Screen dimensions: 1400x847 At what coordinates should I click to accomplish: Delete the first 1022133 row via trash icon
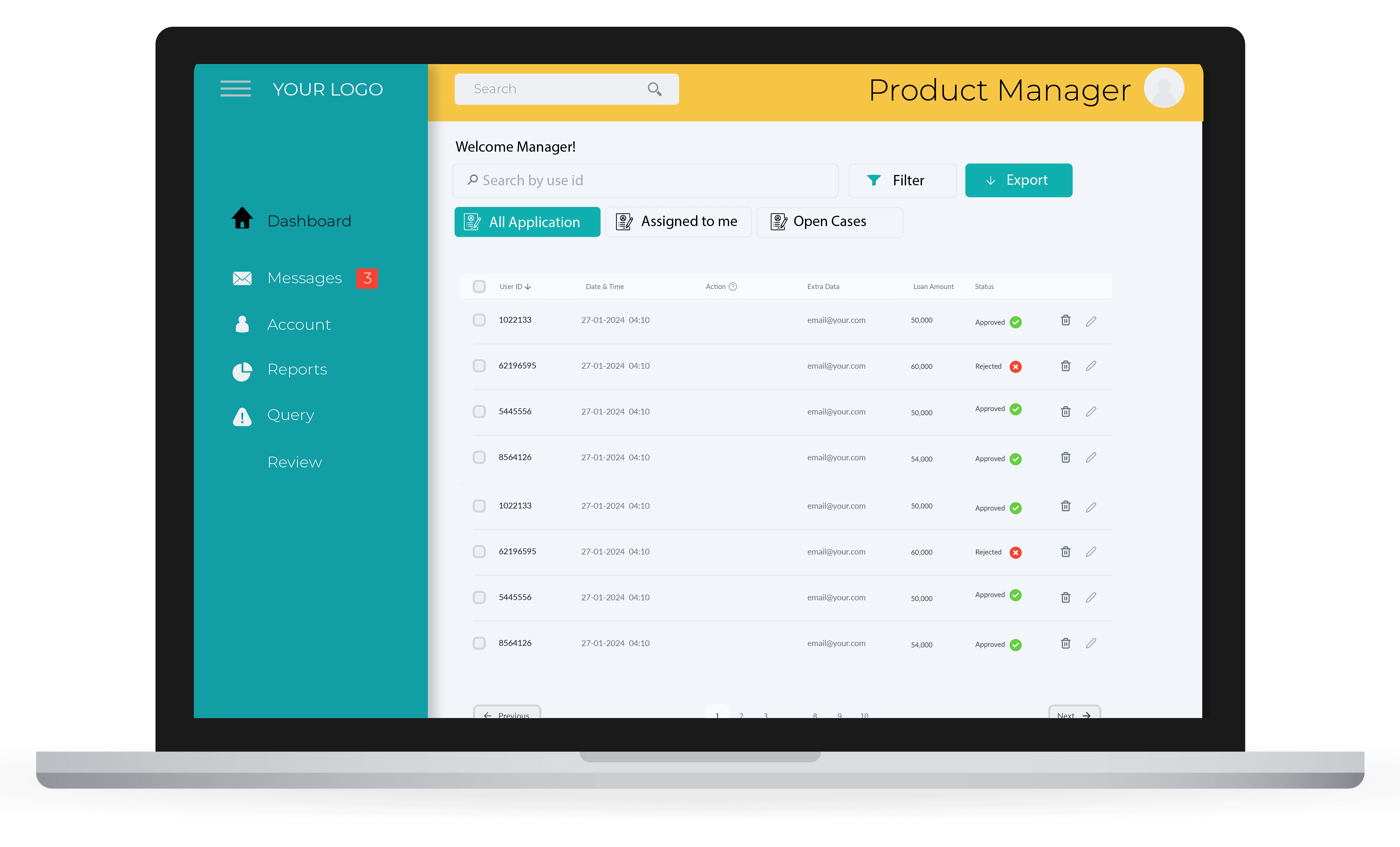[1065, 320]
